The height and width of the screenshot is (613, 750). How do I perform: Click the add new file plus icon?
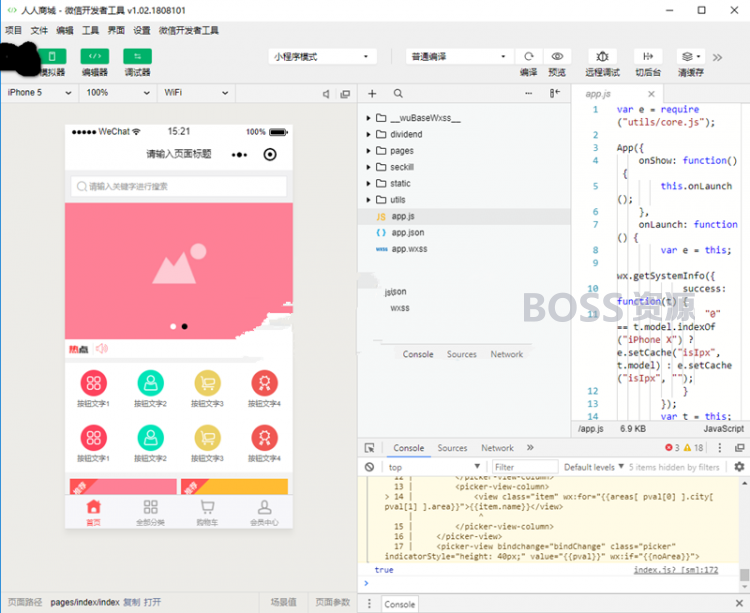pyautogui.click(x=372, y=94)
